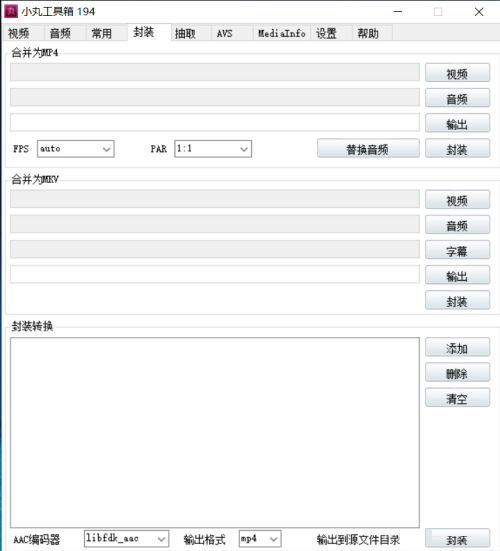
Task: Click the 小丸工具箱 app icon in title bar
Action: tap(11, 11)
